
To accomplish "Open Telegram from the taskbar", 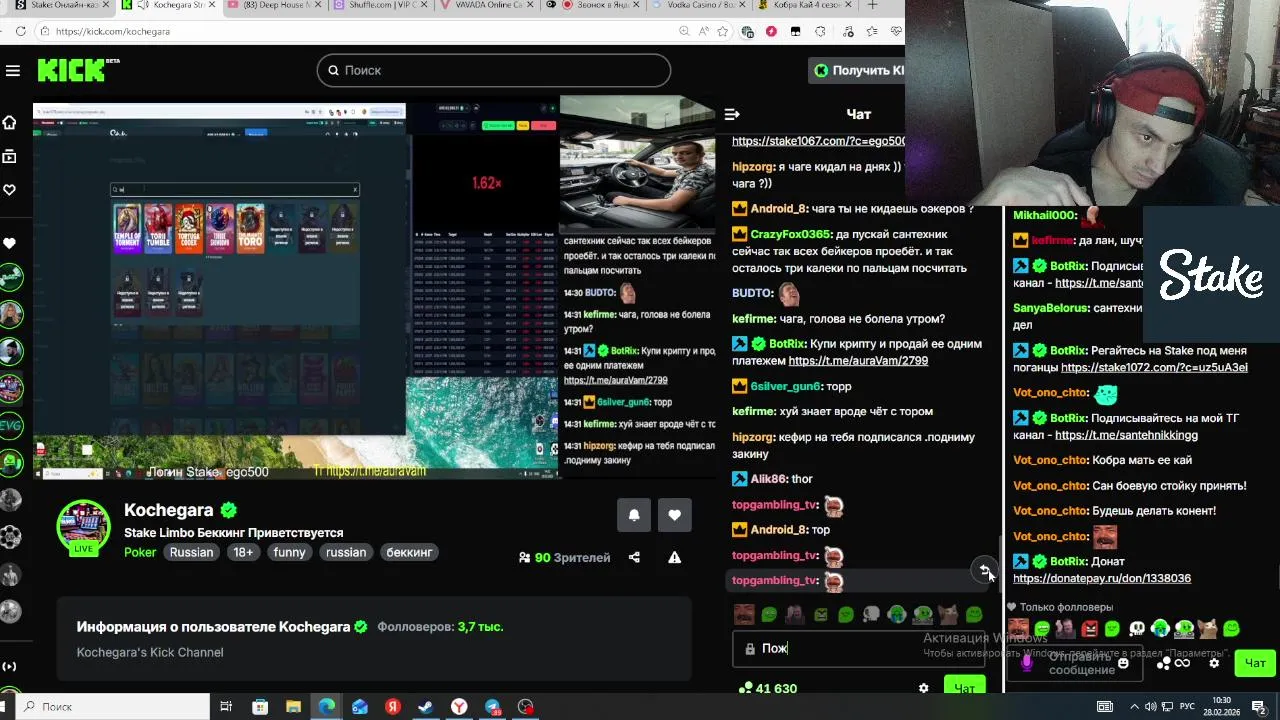I will (x=493, y=707).
